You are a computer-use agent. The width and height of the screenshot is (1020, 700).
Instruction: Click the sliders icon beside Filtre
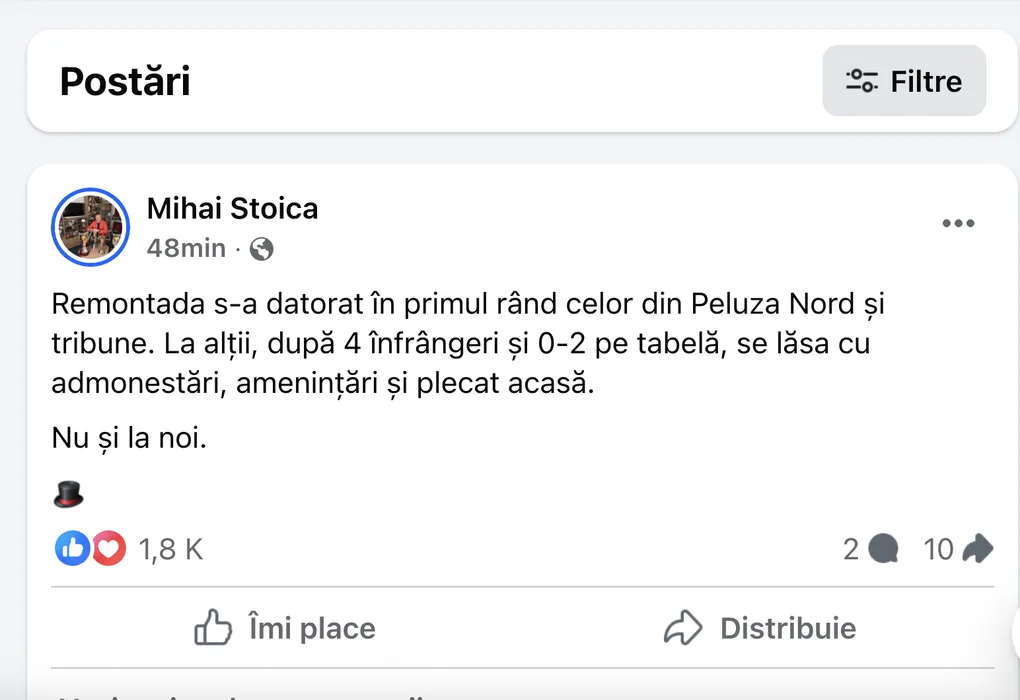click(862, 81)
